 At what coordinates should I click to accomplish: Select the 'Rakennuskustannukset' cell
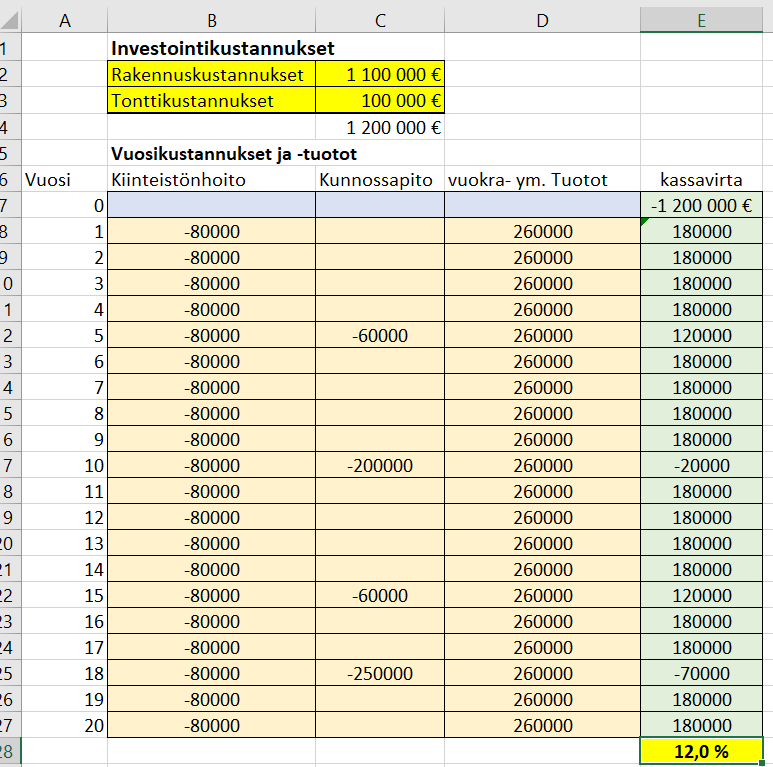pos(211,74)
